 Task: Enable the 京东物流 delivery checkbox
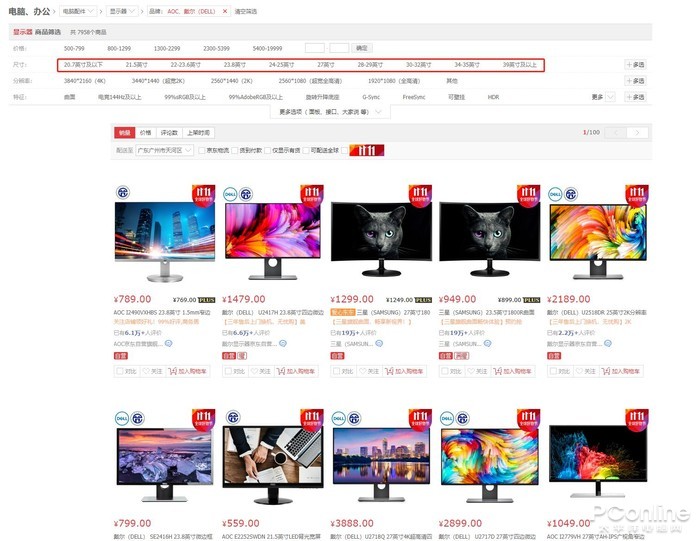point(202,150)
